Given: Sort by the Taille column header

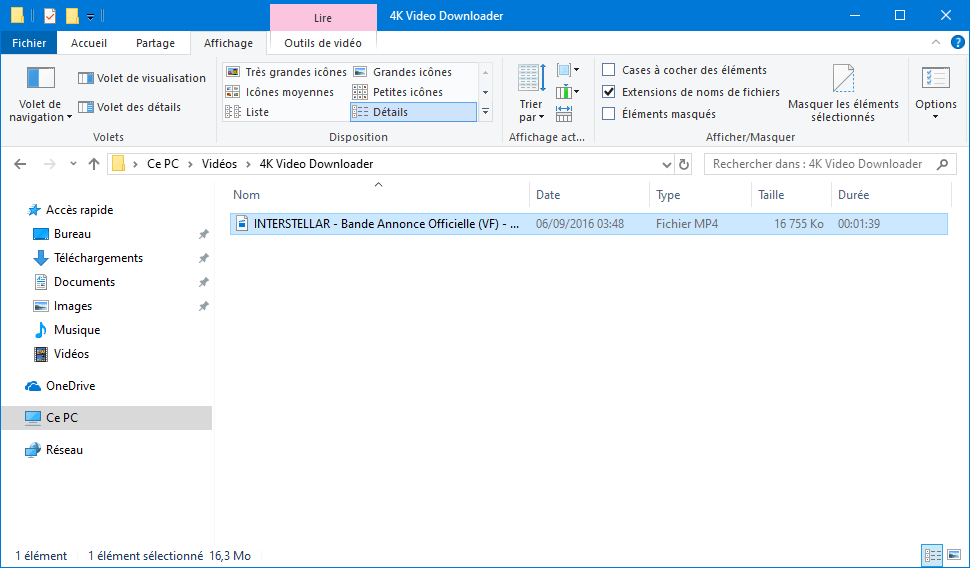Looking at the screenshot, I should pos(792,194).
